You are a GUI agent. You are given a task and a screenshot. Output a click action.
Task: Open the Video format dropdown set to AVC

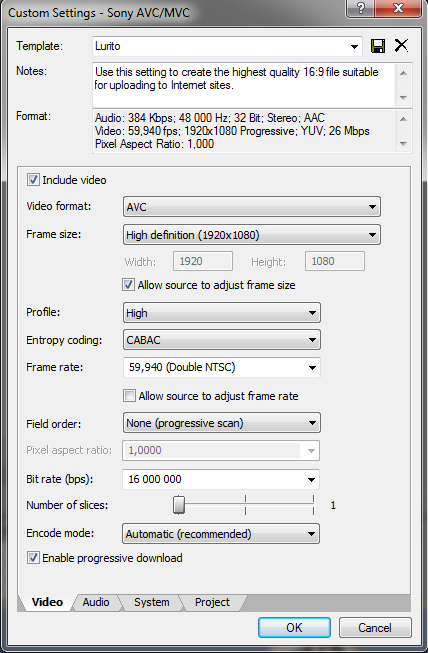click(x=251, y=207)
